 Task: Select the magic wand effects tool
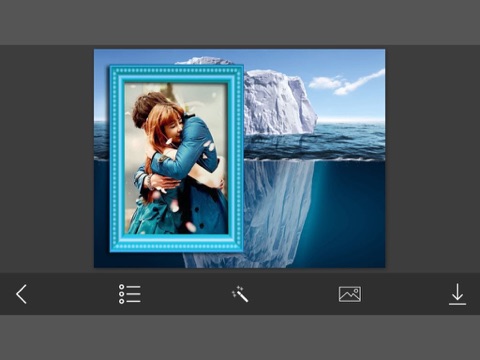240,294
